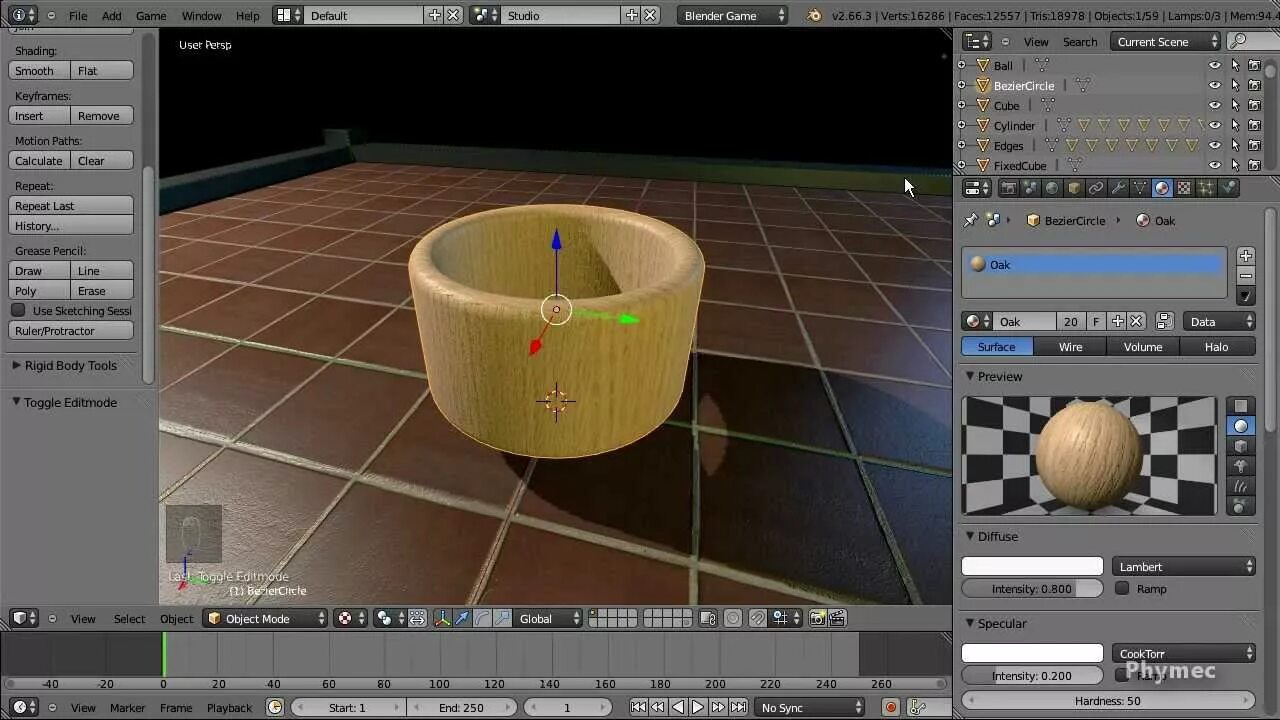Open the Render properties tab
Viewport: 1280px width, 720px height.
tap(1008, 188)
